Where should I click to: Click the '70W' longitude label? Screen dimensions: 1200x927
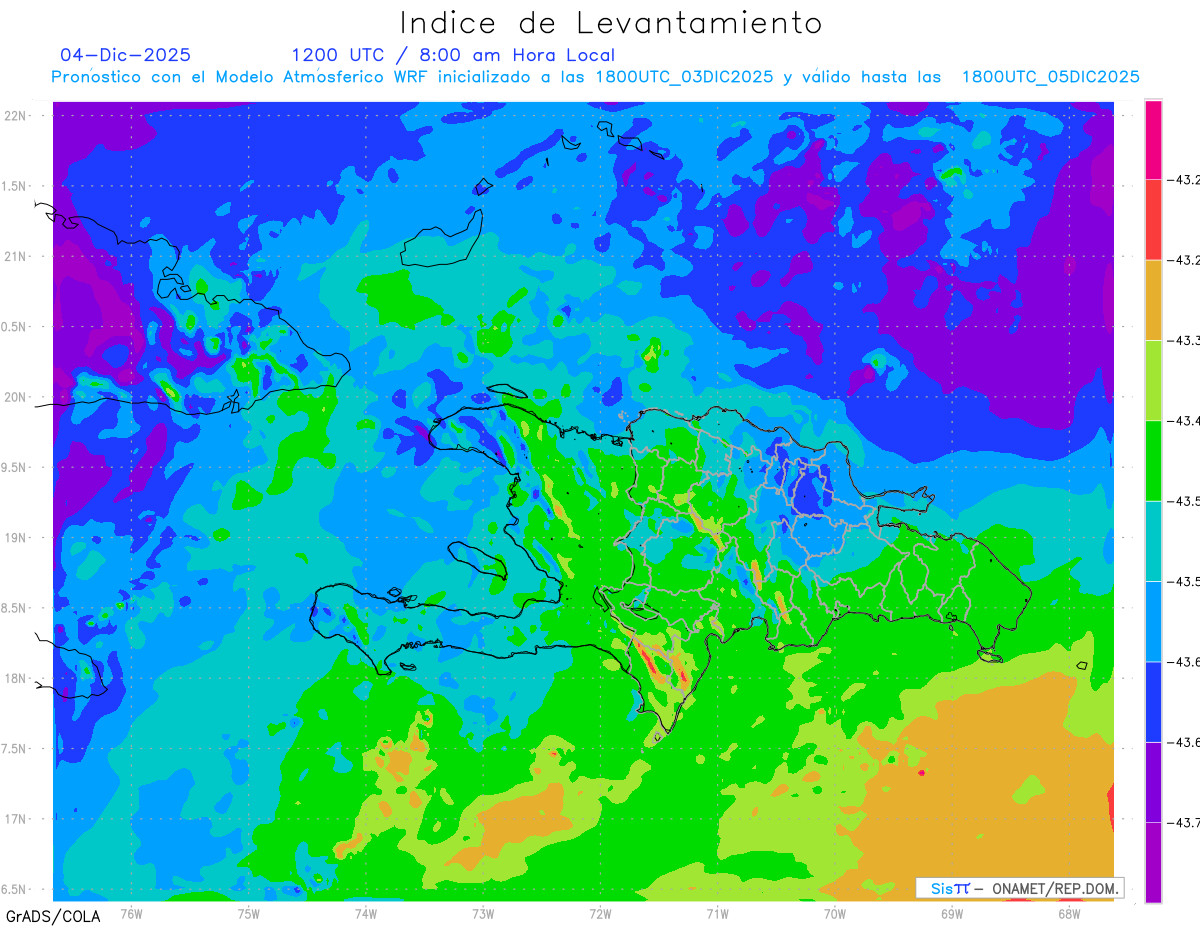tap(835, 913)
